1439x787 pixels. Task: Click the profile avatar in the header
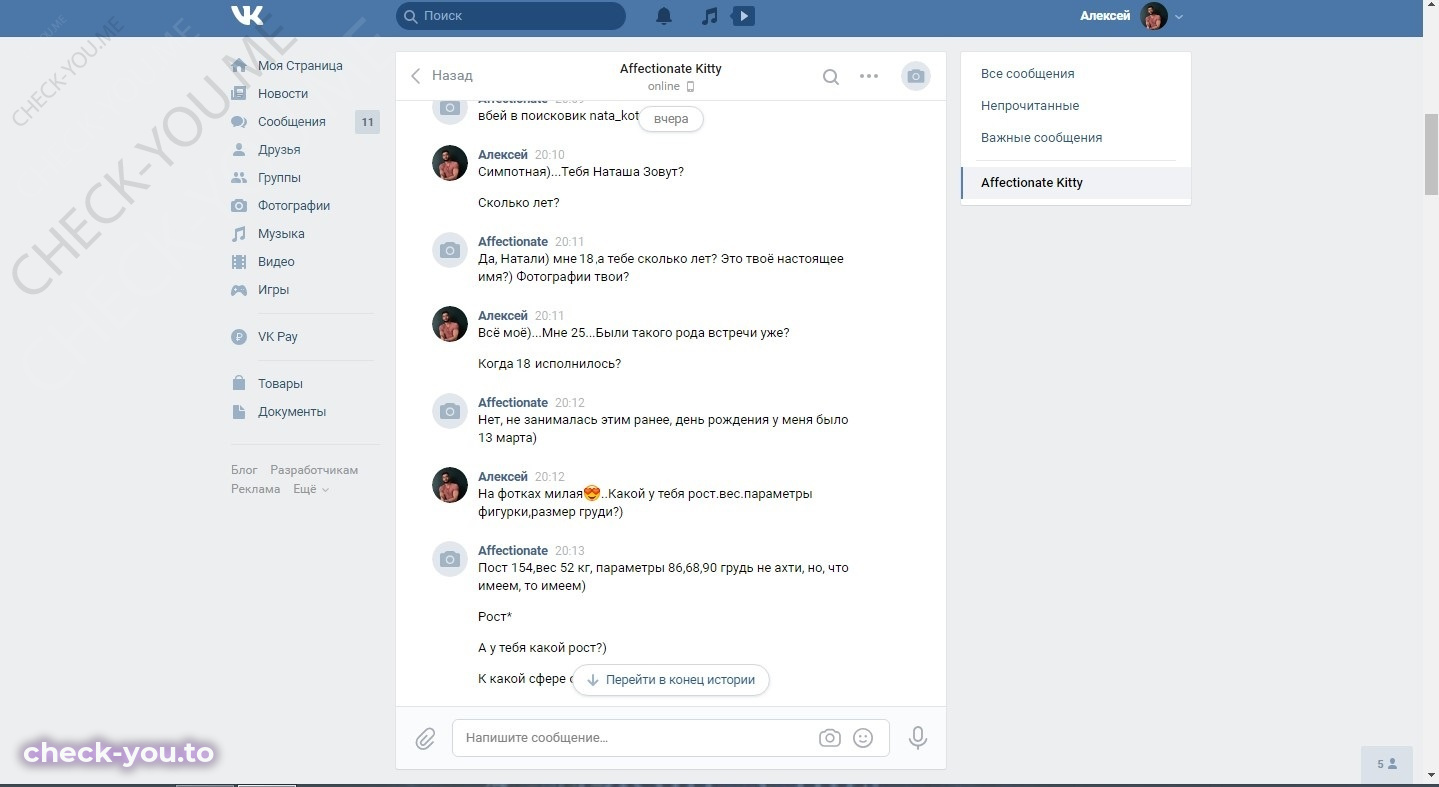(1154, 16)
